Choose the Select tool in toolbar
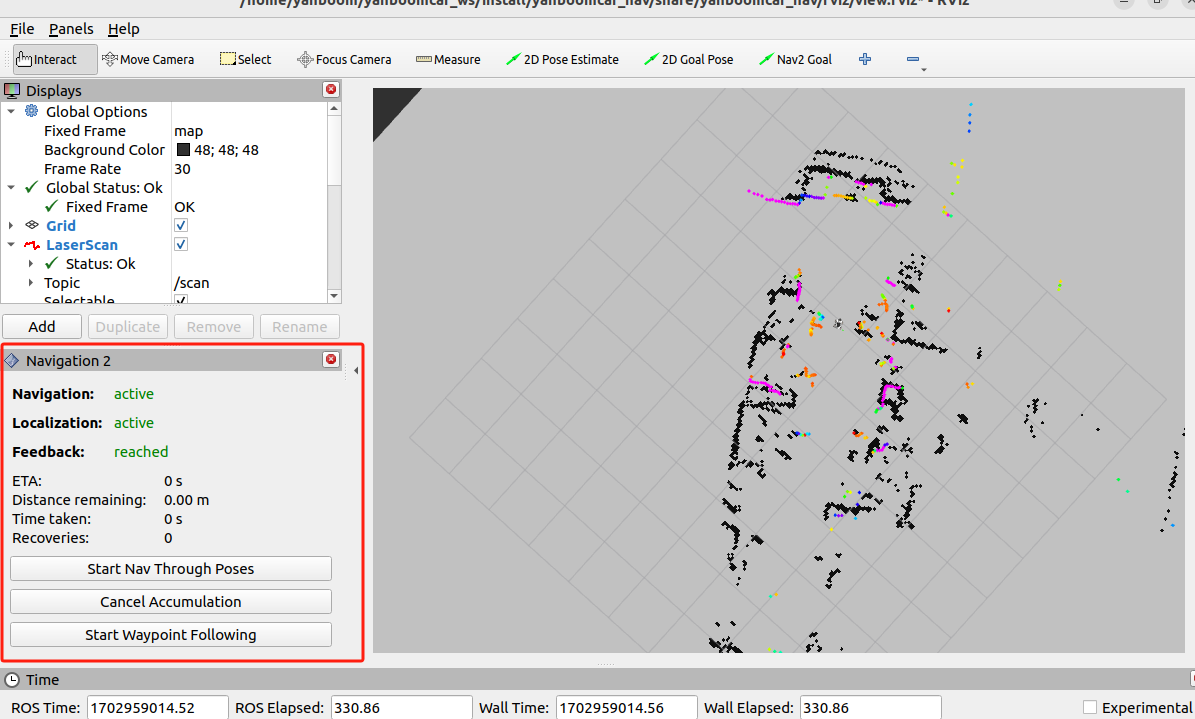Screen dimensions: 1195x719 [x=245, y=59]
